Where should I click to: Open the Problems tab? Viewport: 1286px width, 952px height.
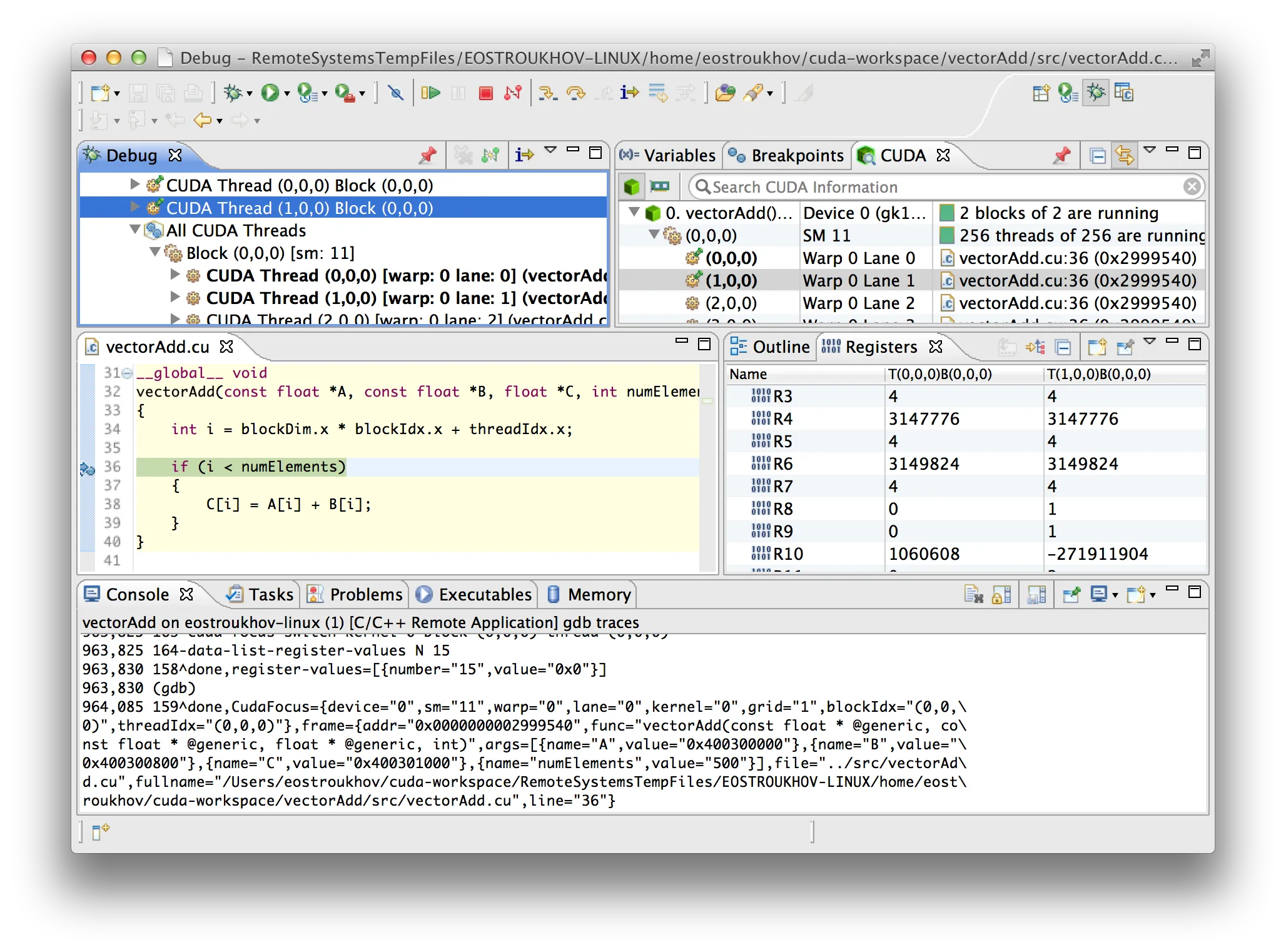point(355,594)
